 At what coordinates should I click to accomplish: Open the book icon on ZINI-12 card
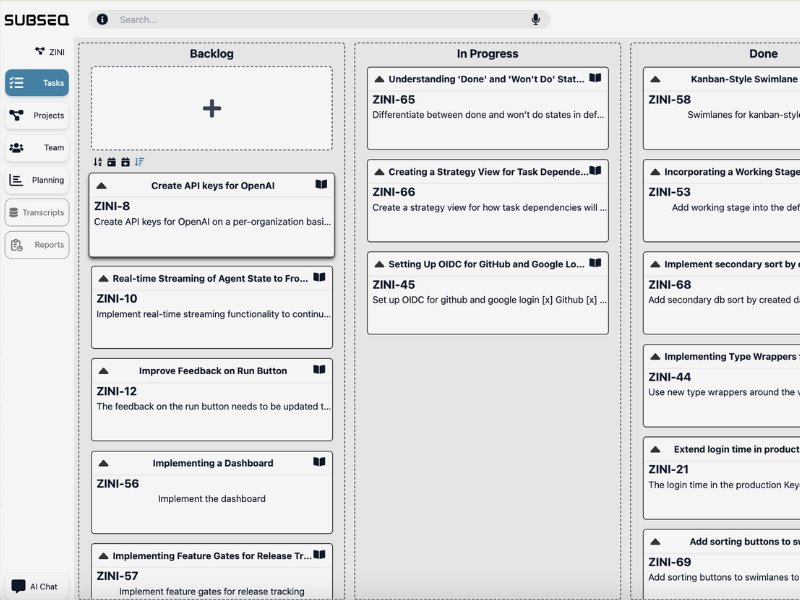319,370
